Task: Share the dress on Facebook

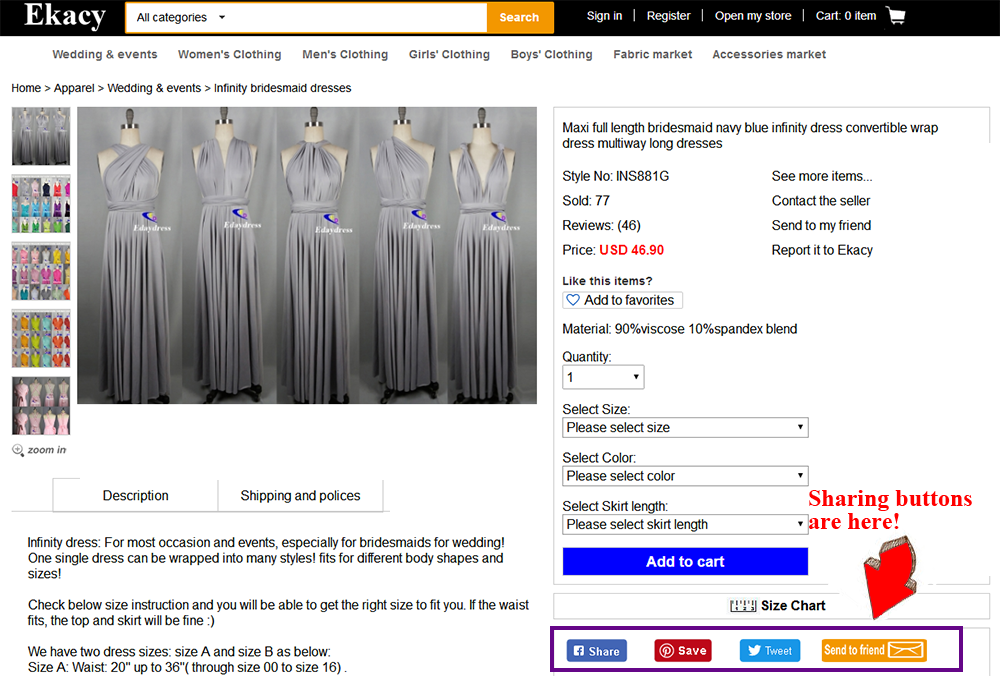Action: (x=597, y=651)
